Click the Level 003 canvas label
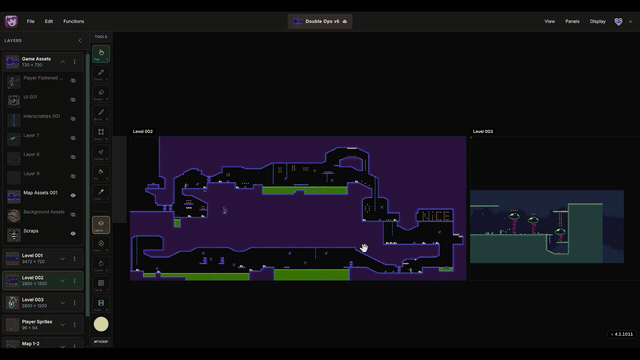 pyautogui.click(x=483, y=131)
